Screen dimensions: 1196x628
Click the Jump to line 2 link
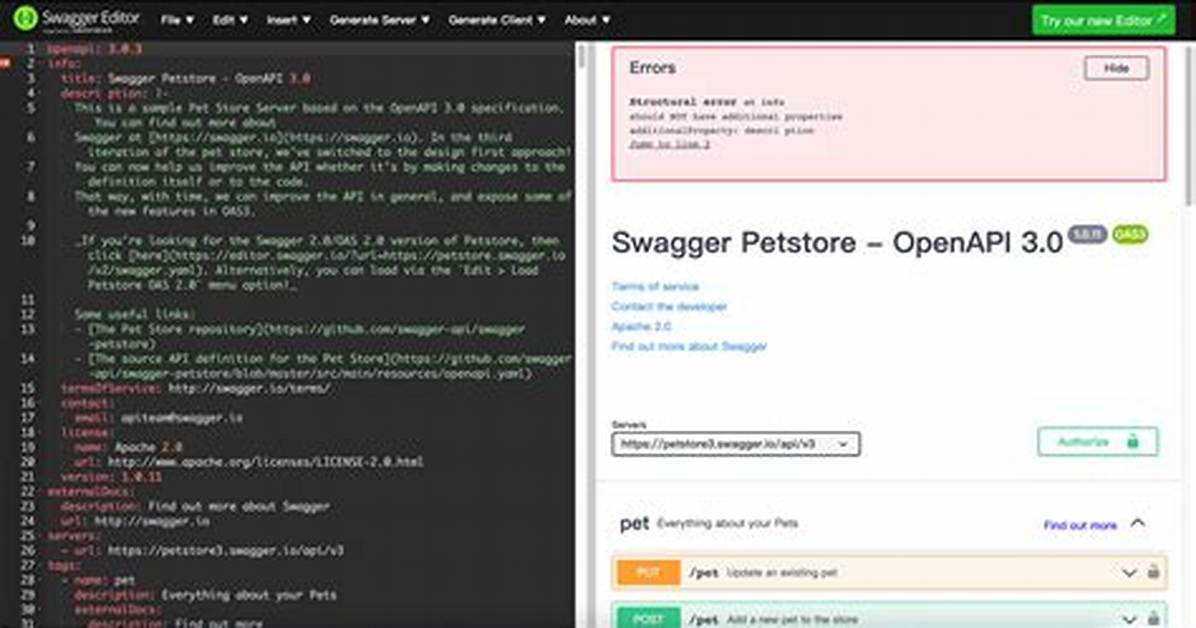tap(669, 144)
